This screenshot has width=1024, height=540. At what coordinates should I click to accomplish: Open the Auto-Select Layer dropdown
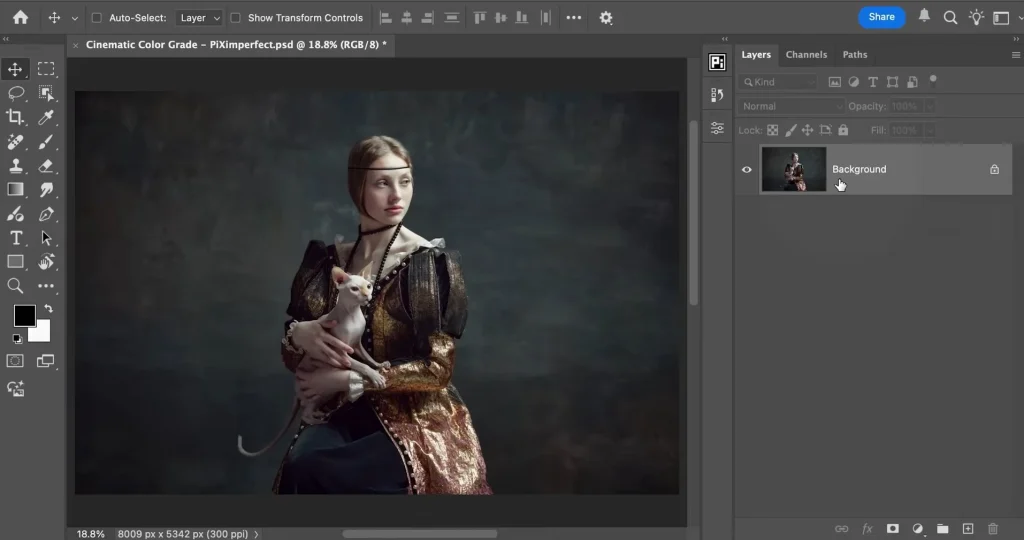pyautogui.click(x=199, y=18)
